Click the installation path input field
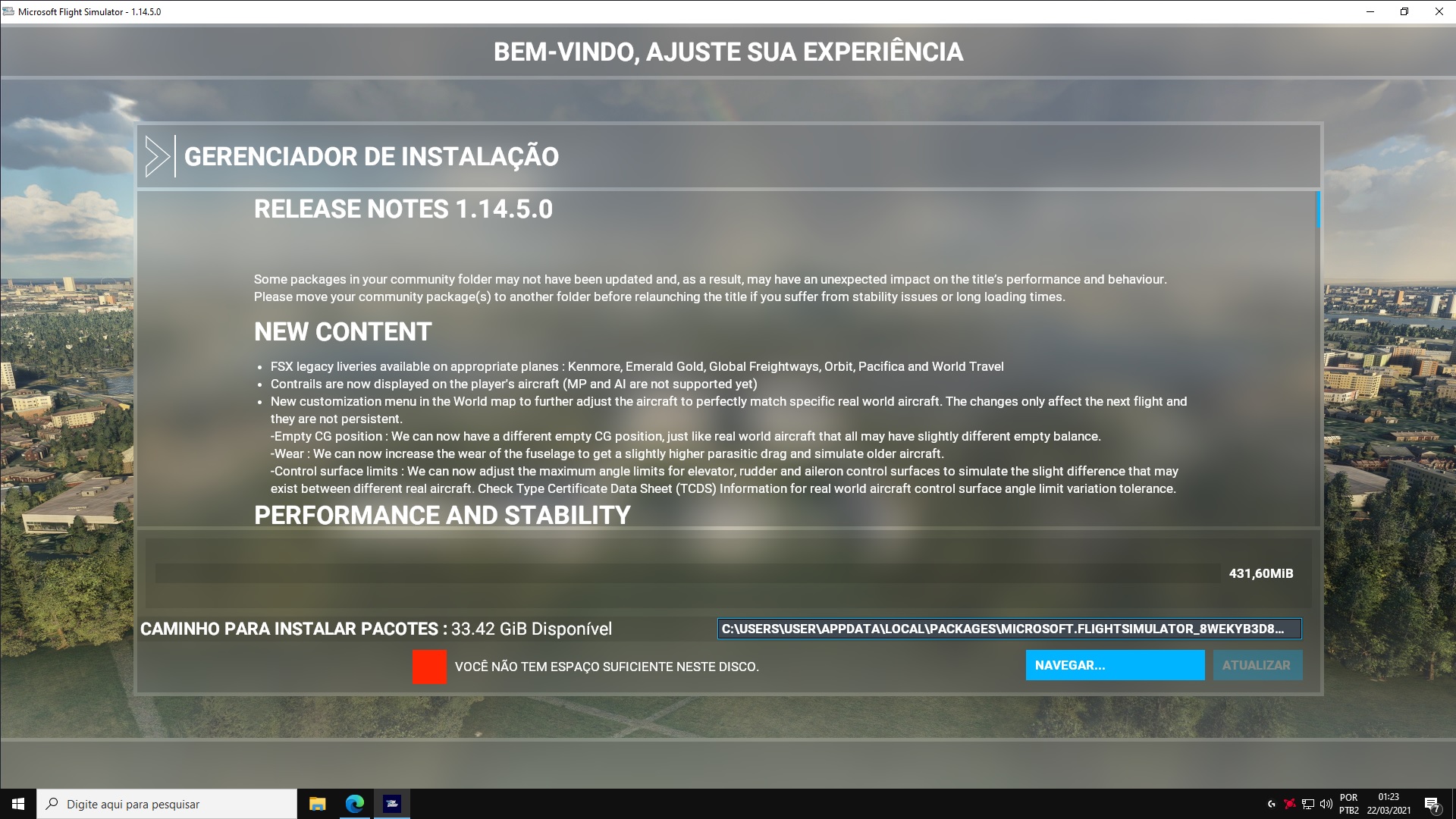This screenshot has height=819, width=1456. [1004, 628]
